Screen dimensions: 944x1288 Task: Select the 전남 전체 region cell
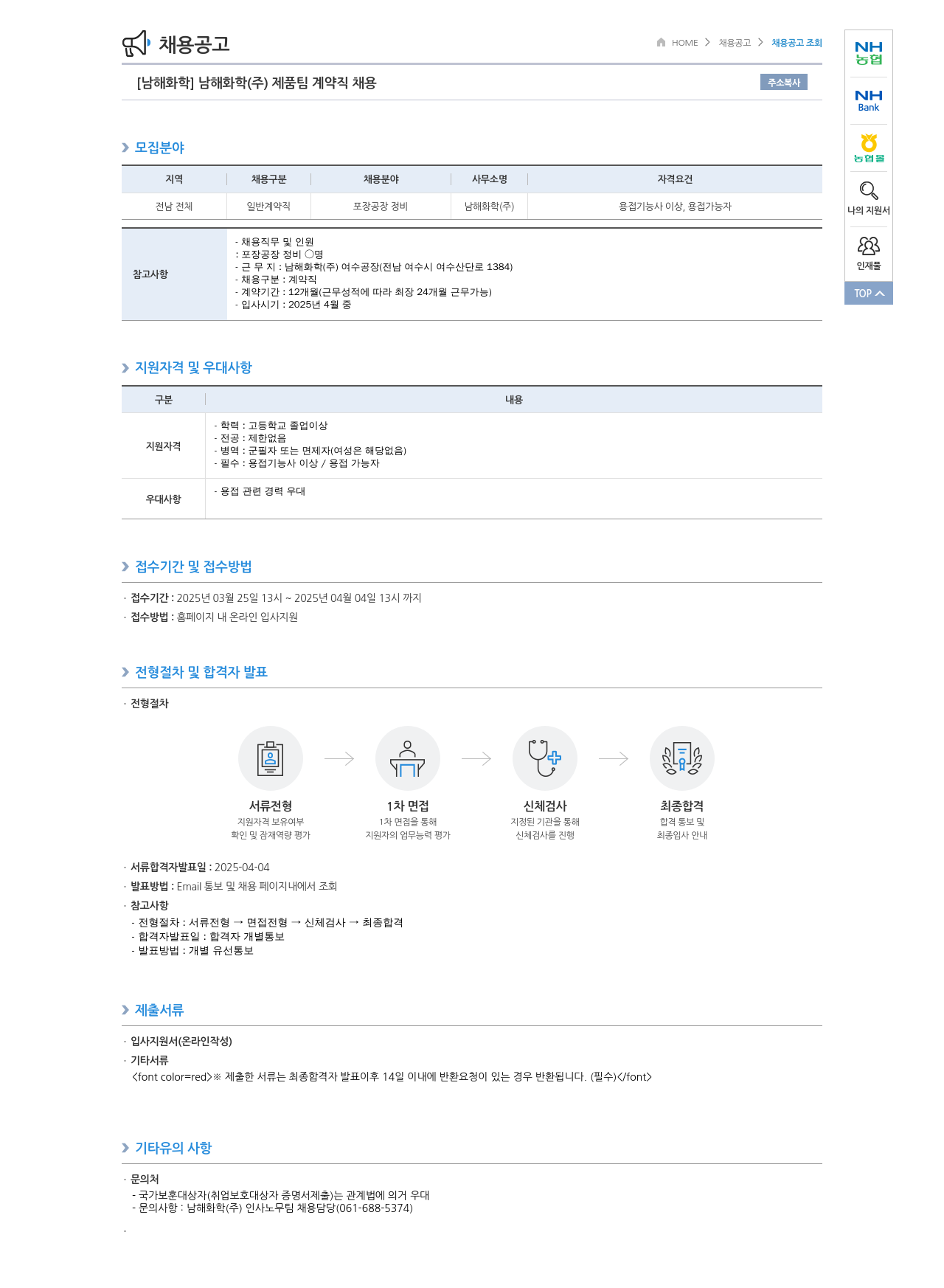click(174, 207)
